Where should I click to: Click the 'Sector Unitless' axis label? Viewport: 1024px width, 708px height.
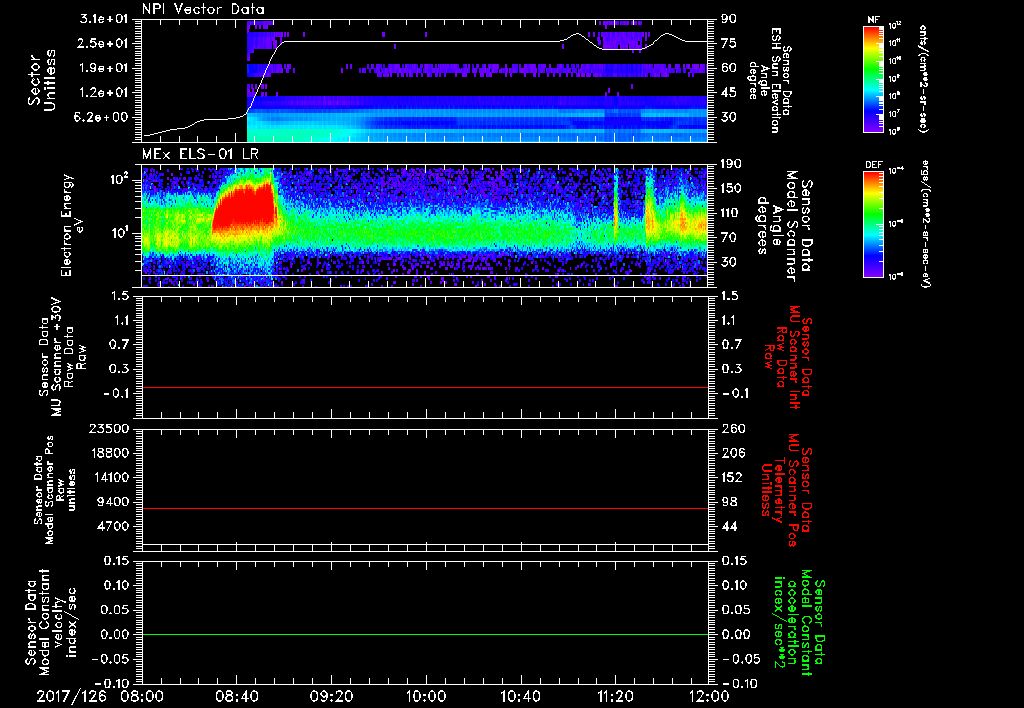pos(41,81)
